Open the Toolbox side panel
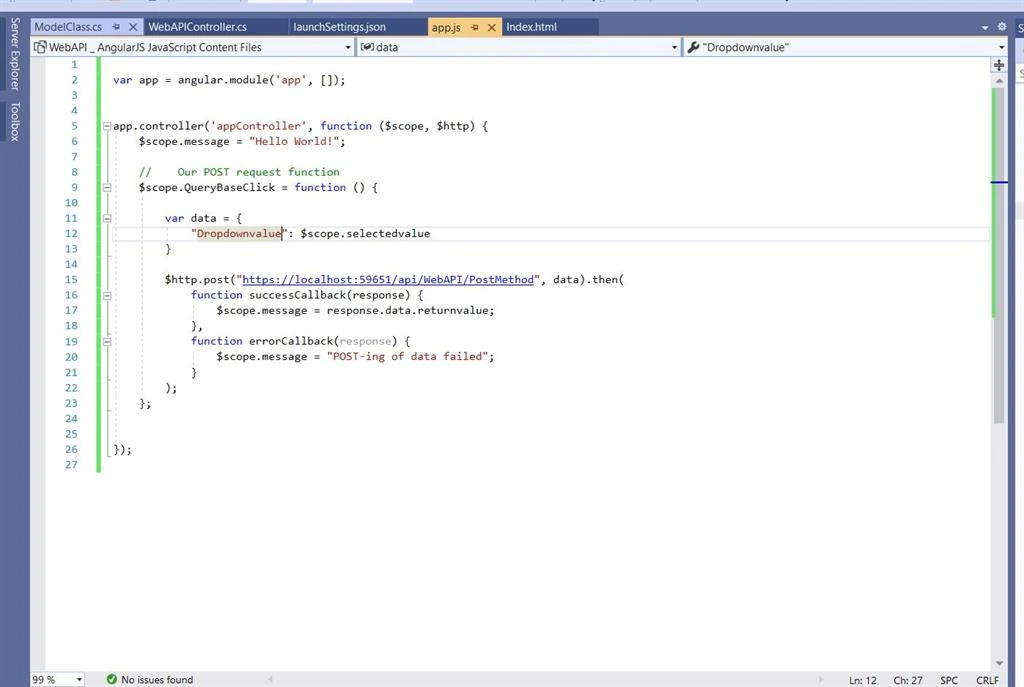The height and width of the screenshot is (687, 1024). 14,121
